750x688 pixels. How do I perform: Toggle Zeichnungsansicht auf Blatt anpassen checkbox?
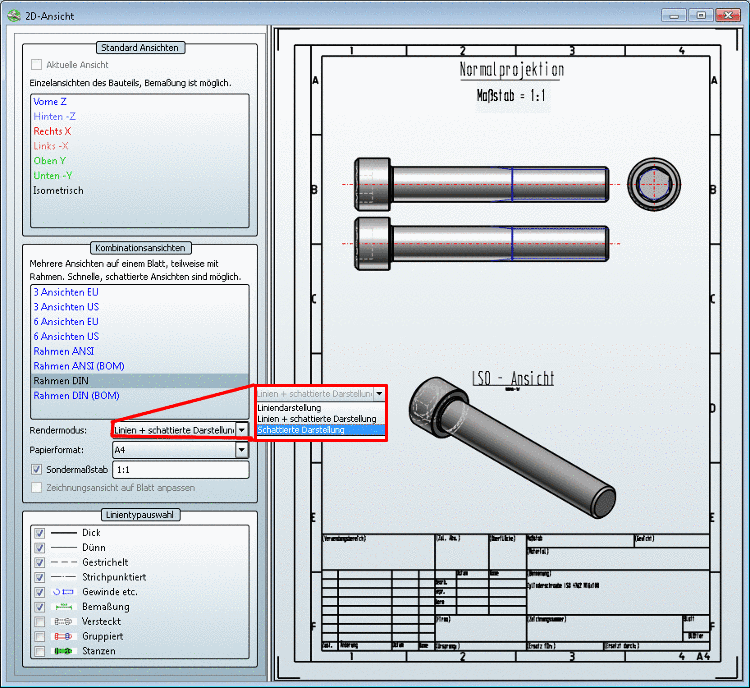tap(36, 488)
